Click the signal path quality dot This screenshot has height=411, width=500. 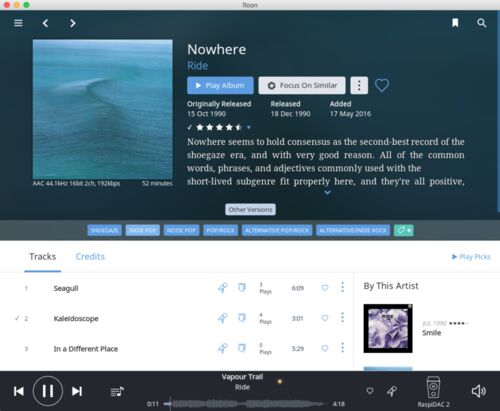[280, 381]
